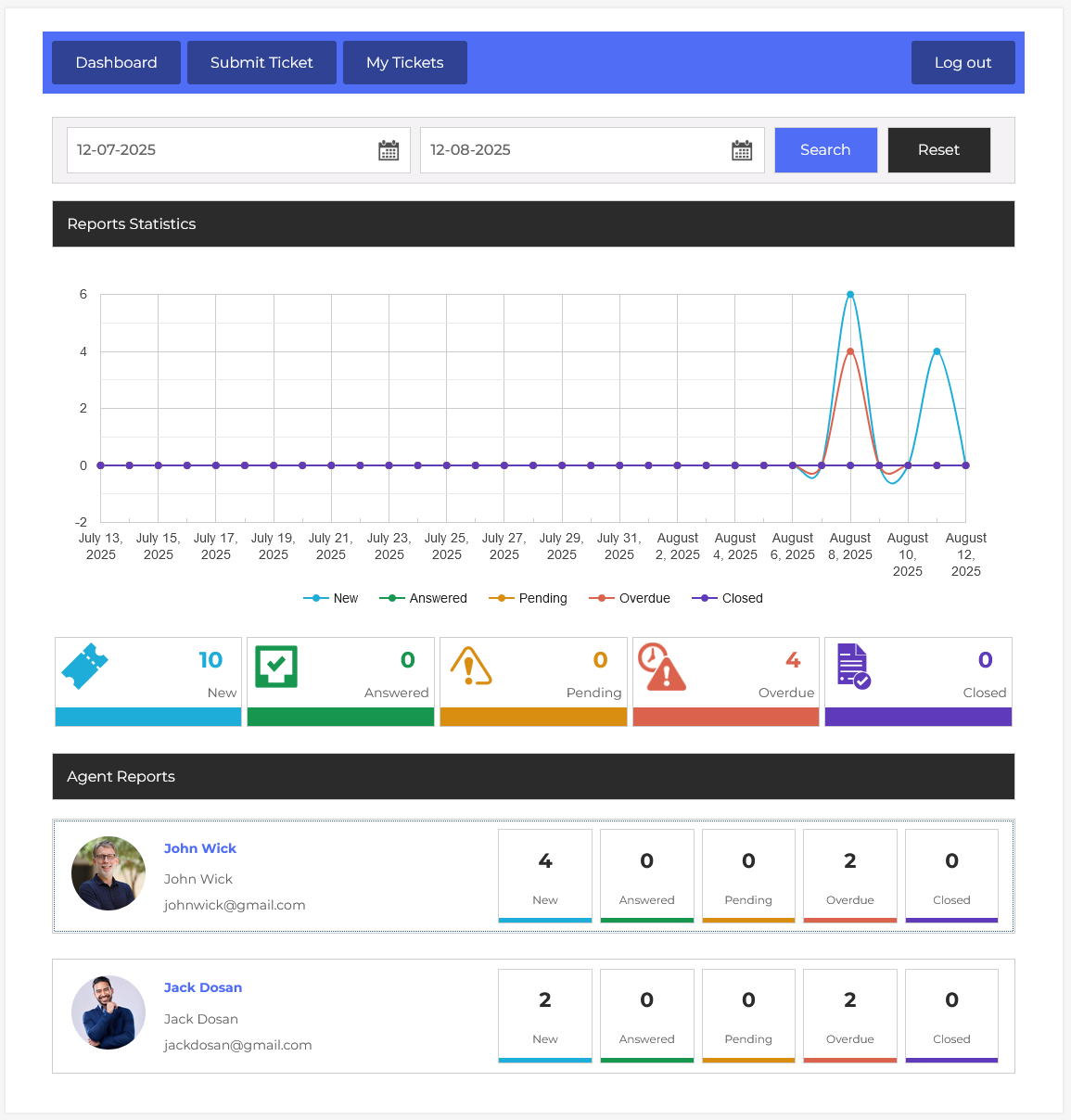Toggle Overdue series in the chart legend
Viewport: 1071px width, 1120px height.
630,598
